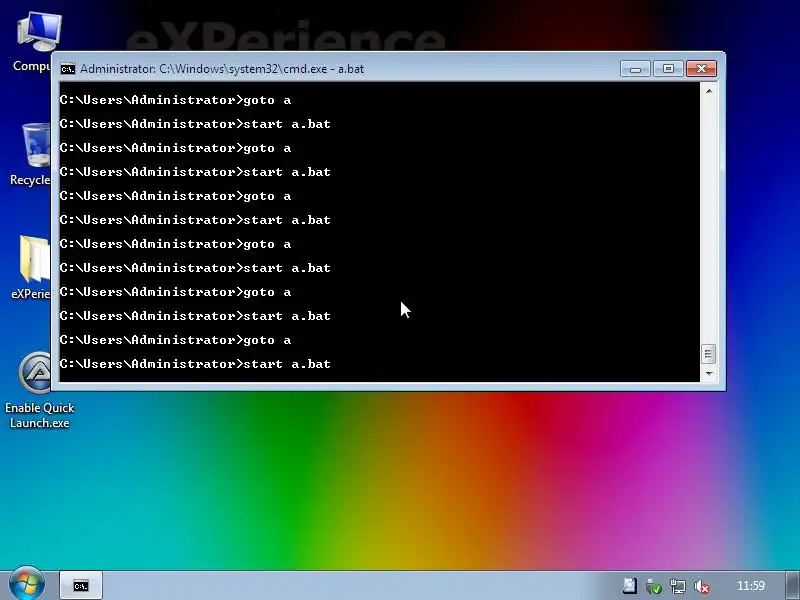The width and height of the screenshot is (800, 600).
Task: Click the 11:59 taskbar clock
Action: click(x=751, y=586)
